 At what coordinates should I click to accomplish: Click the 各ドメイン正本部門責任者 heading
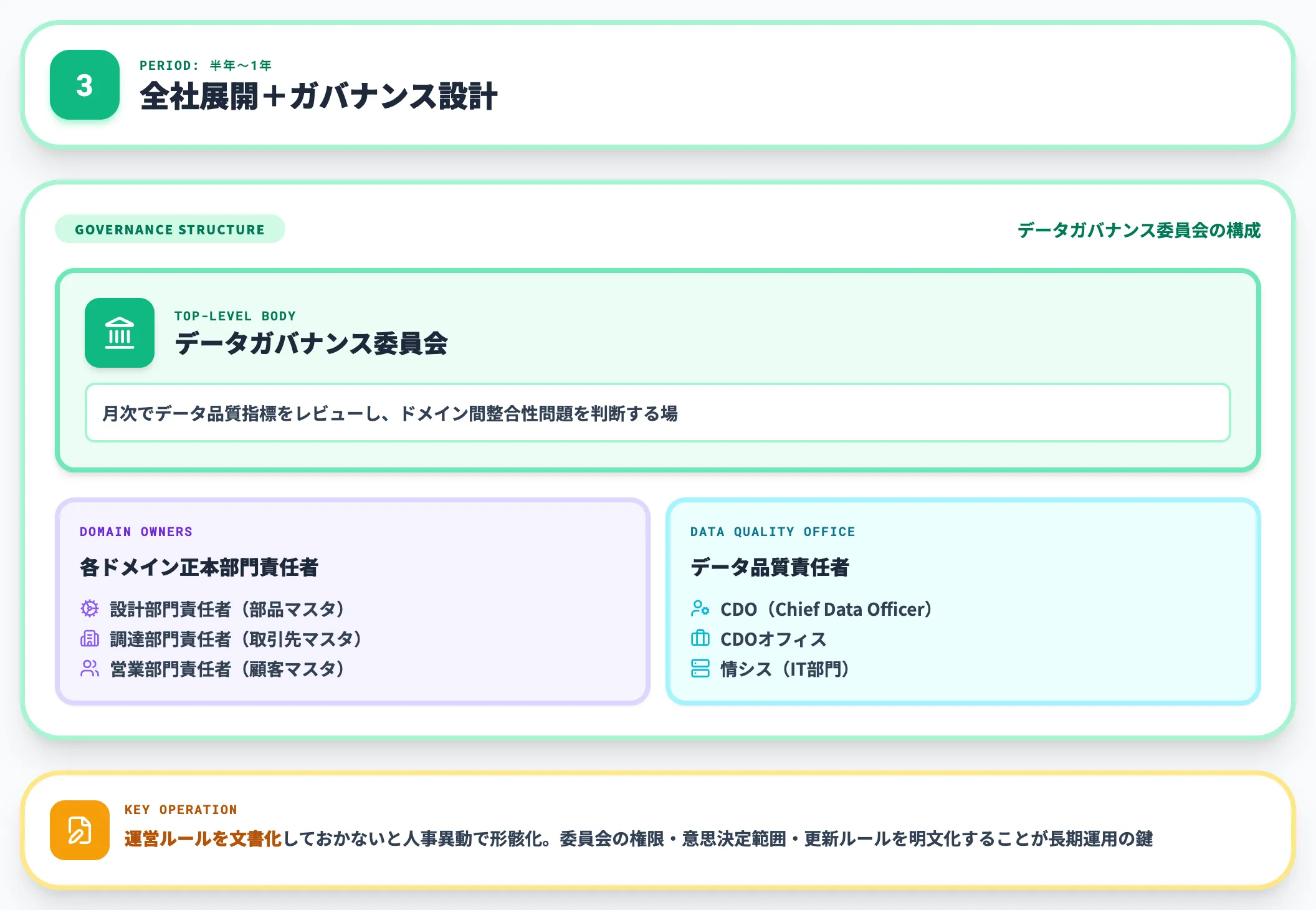[199, 567]
